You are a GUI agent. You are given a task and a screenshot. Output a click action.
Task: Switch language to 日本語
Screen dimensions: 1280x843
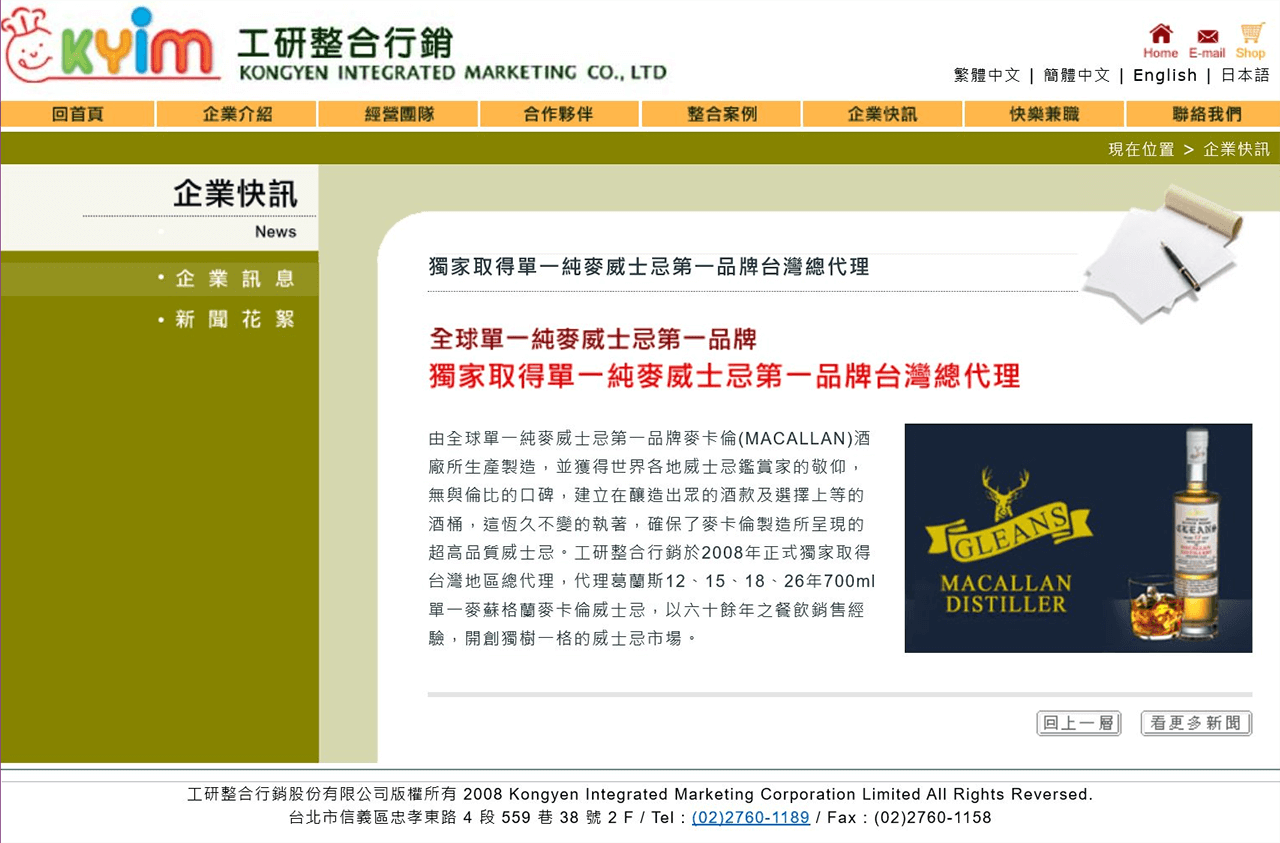pyautogui.click(x=1245, y=75)
